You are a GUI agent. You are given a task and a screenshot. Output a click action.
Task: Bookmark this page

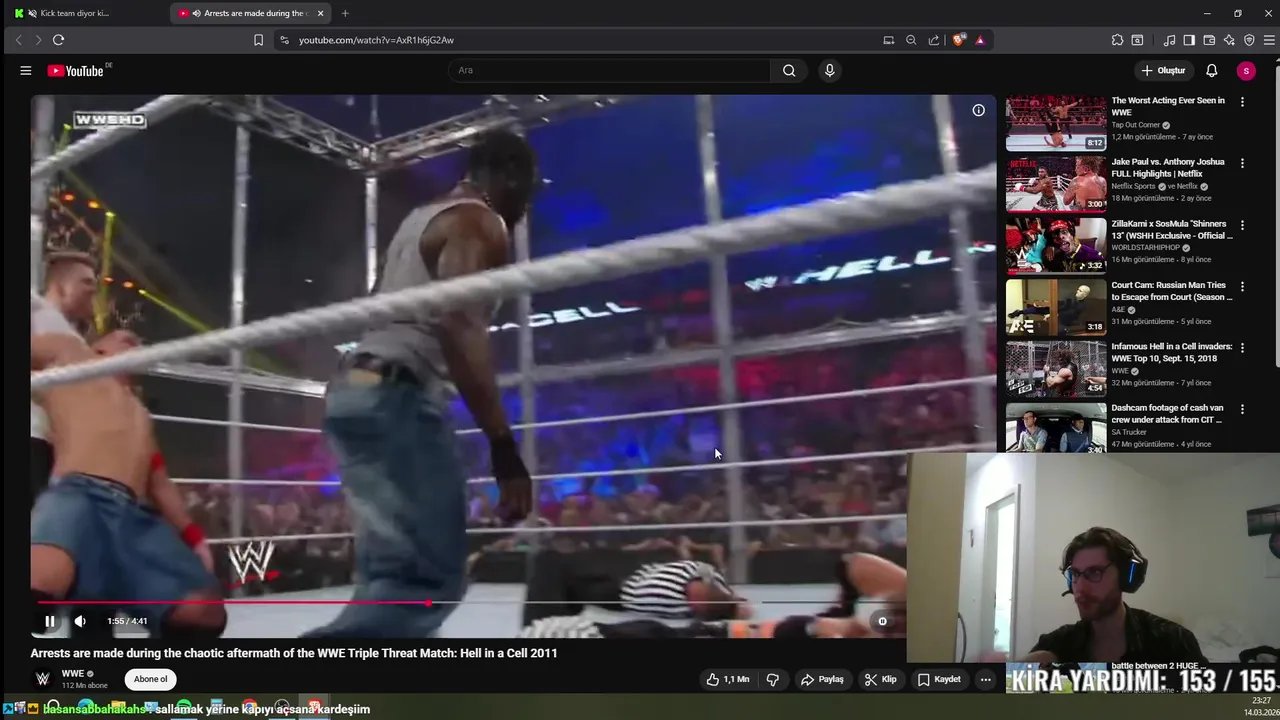pos(258,40)
